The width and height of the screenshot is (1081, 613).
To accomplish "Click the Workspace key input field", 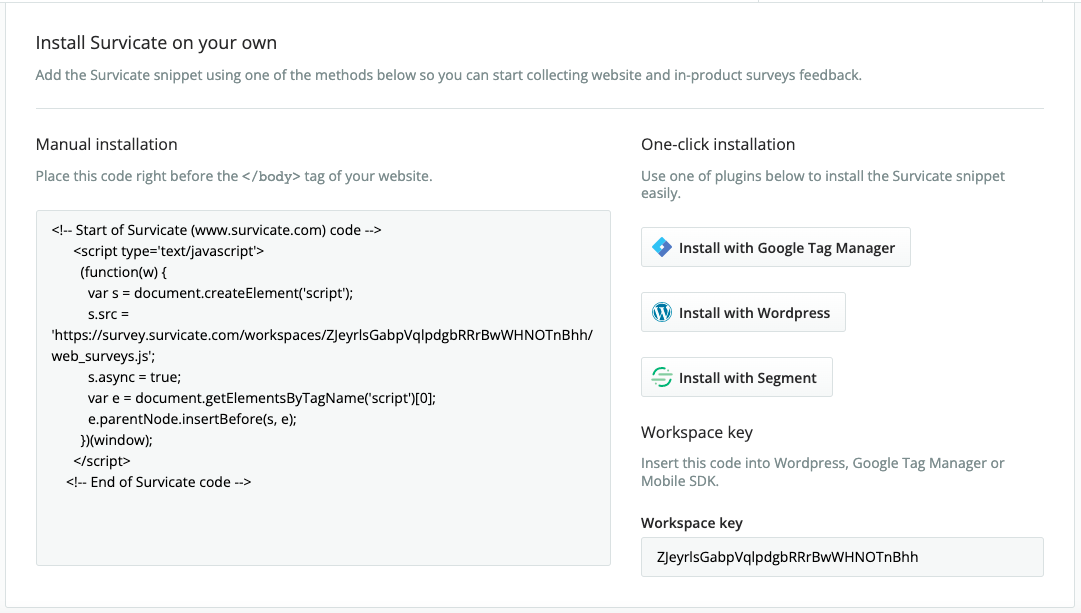I will point(842,557).
